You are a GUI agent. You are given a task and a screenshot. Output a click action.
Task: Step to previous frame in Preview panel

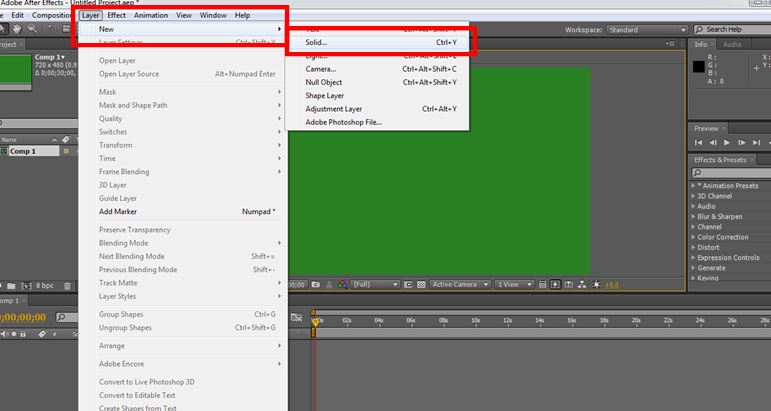coord(712,143)
